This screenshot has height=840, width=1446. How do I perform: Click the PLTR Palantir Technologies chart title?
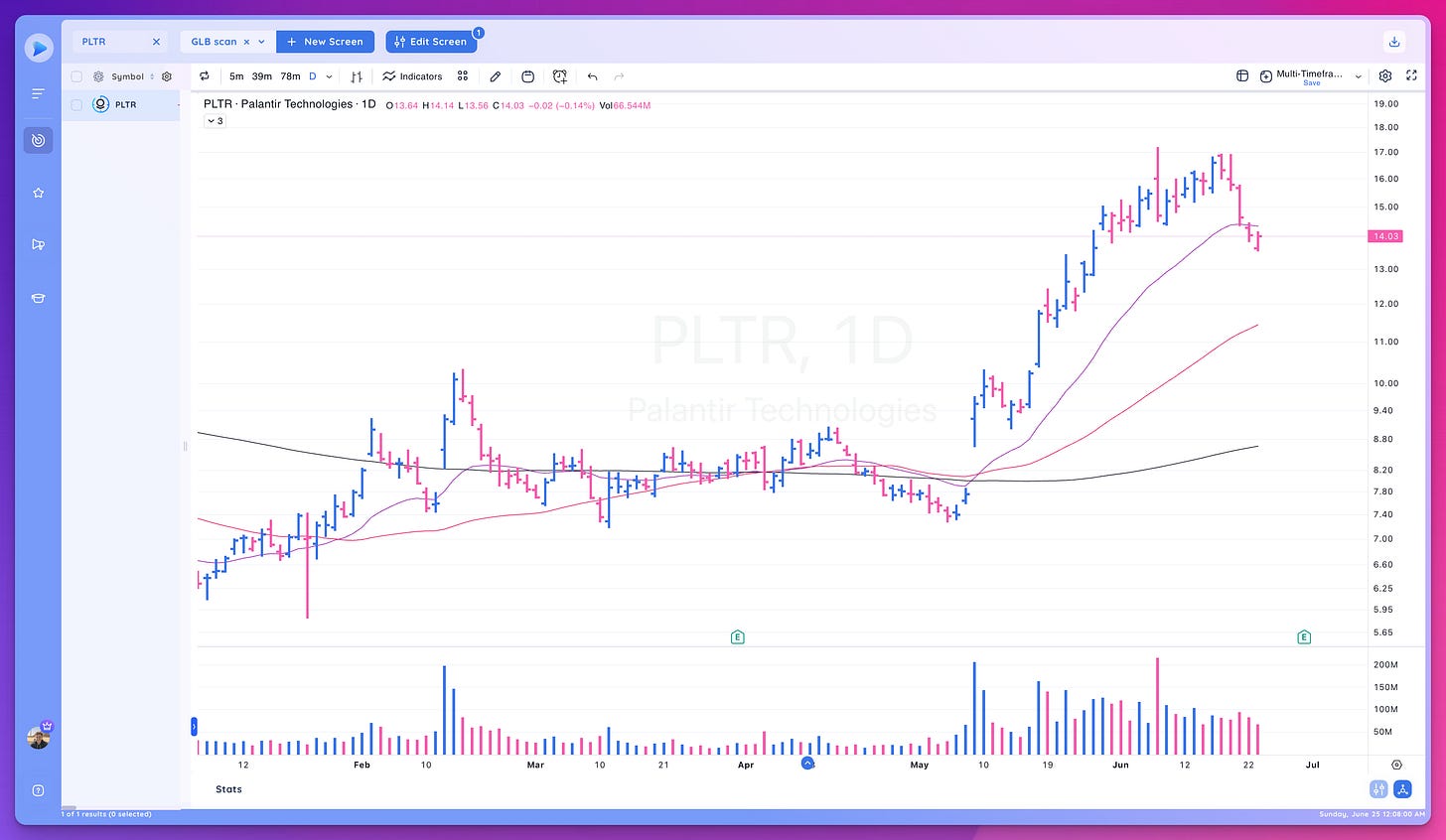[x=289, y=104]
